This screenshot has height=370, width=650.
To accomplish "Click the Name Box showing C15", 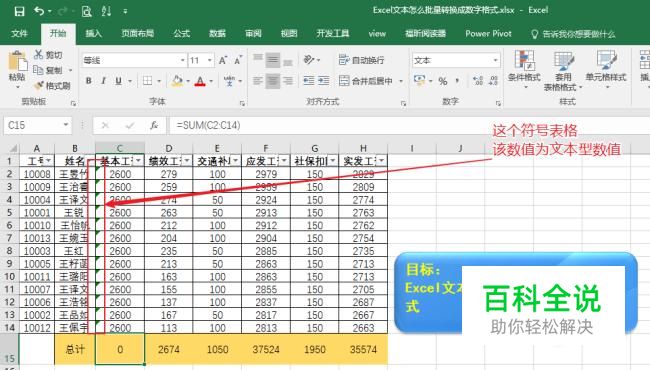I will [x=37, y=125].
